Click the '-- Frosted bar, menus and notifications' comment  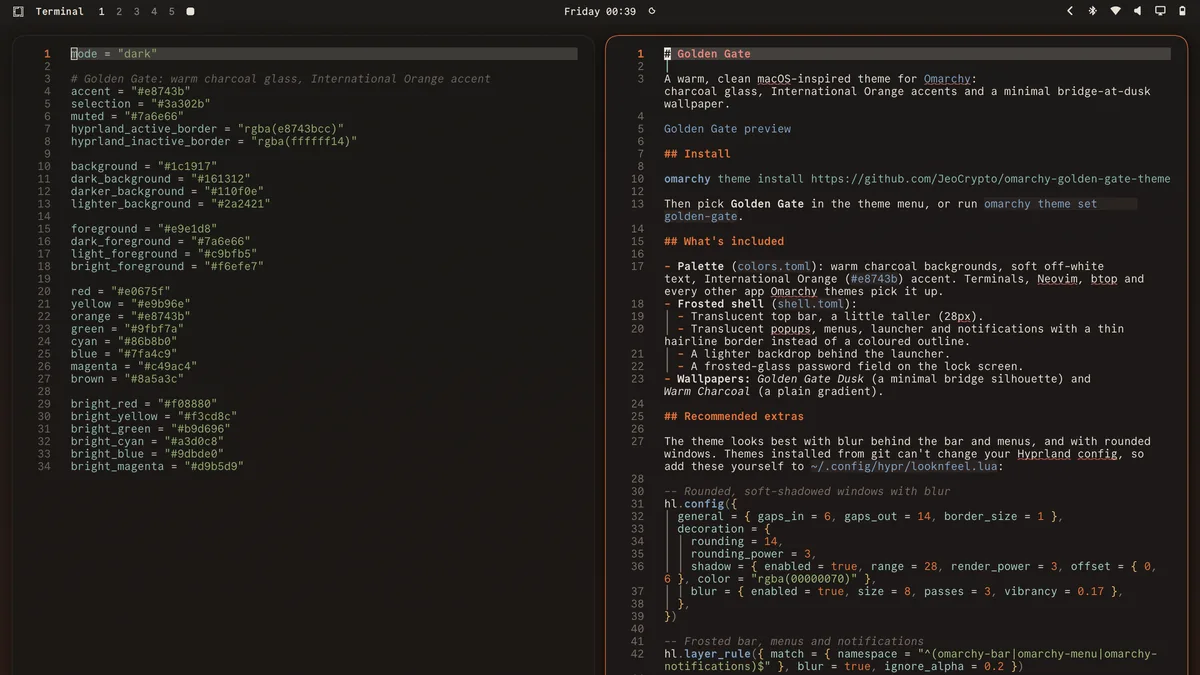pos(794,641)
